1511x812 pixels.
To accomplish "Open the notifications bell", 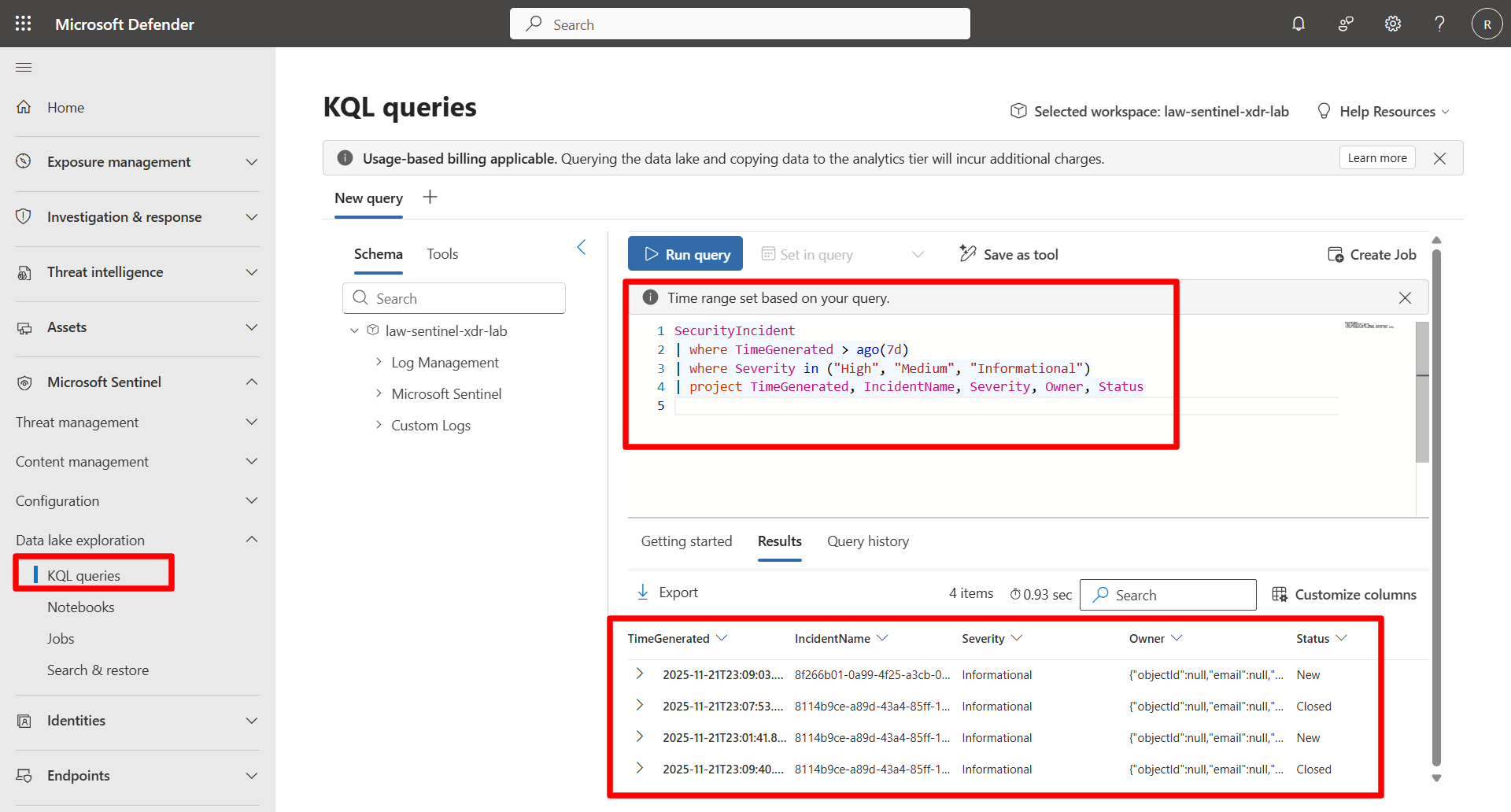I will coord(1299,24).
